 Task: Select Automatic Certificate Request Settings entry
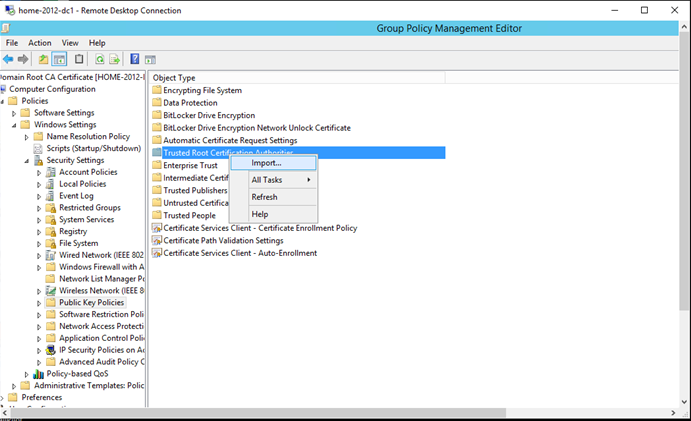pyautogui.click(x=230, y=140)
